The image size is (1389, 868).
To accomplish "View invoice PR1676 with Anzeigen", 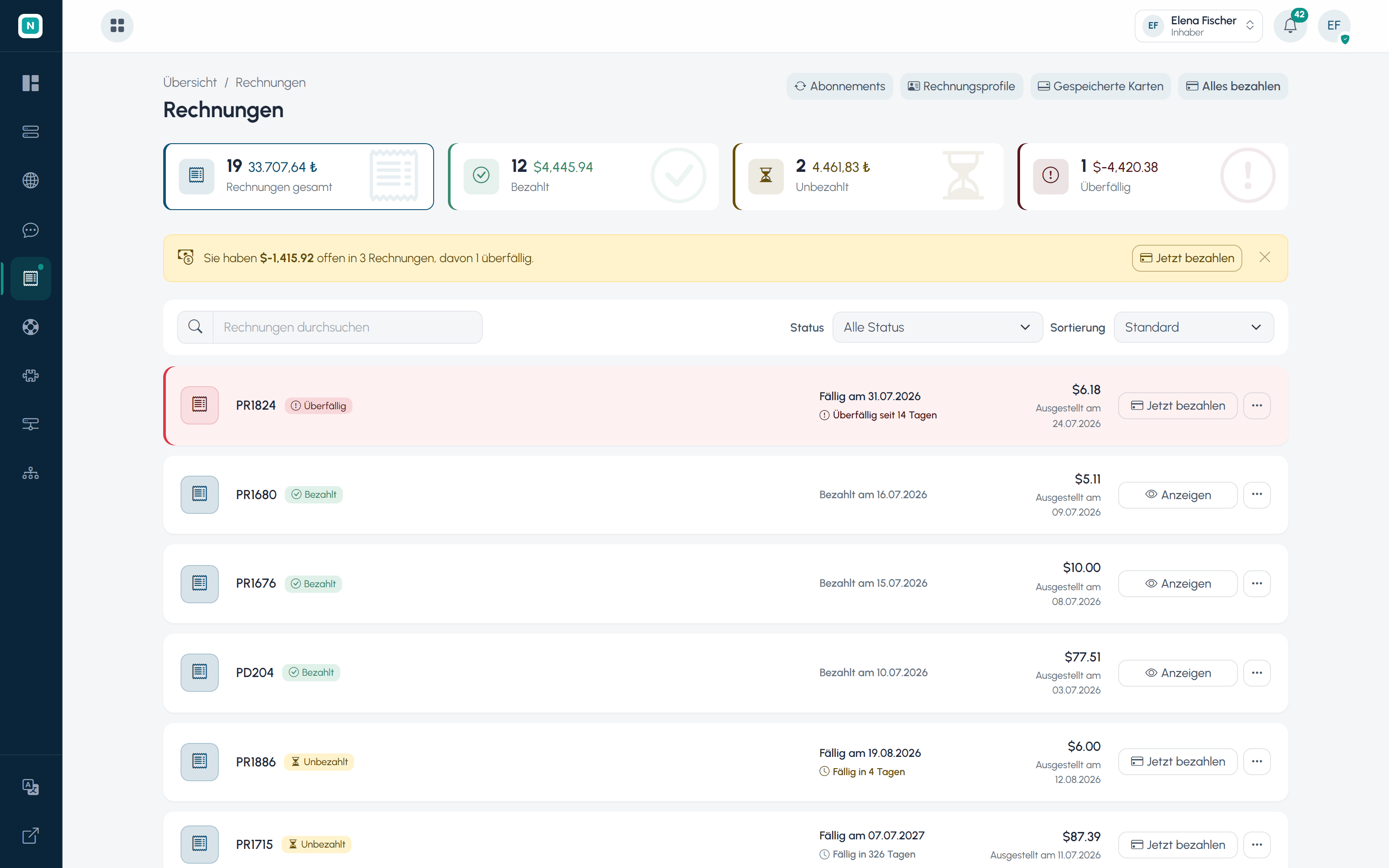I will click(1178, 584).
